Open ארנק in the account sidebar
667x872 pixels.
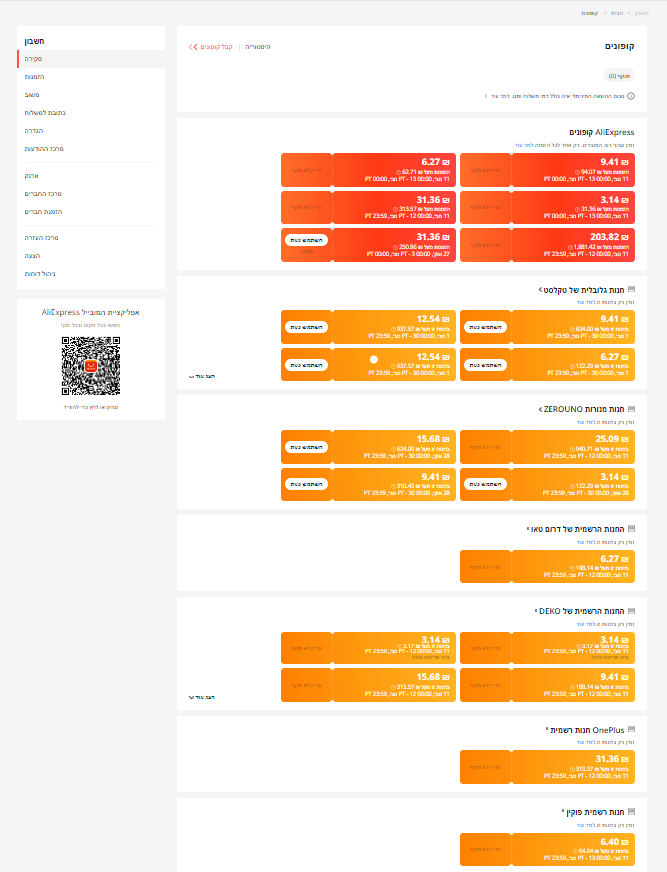point(32,176)
